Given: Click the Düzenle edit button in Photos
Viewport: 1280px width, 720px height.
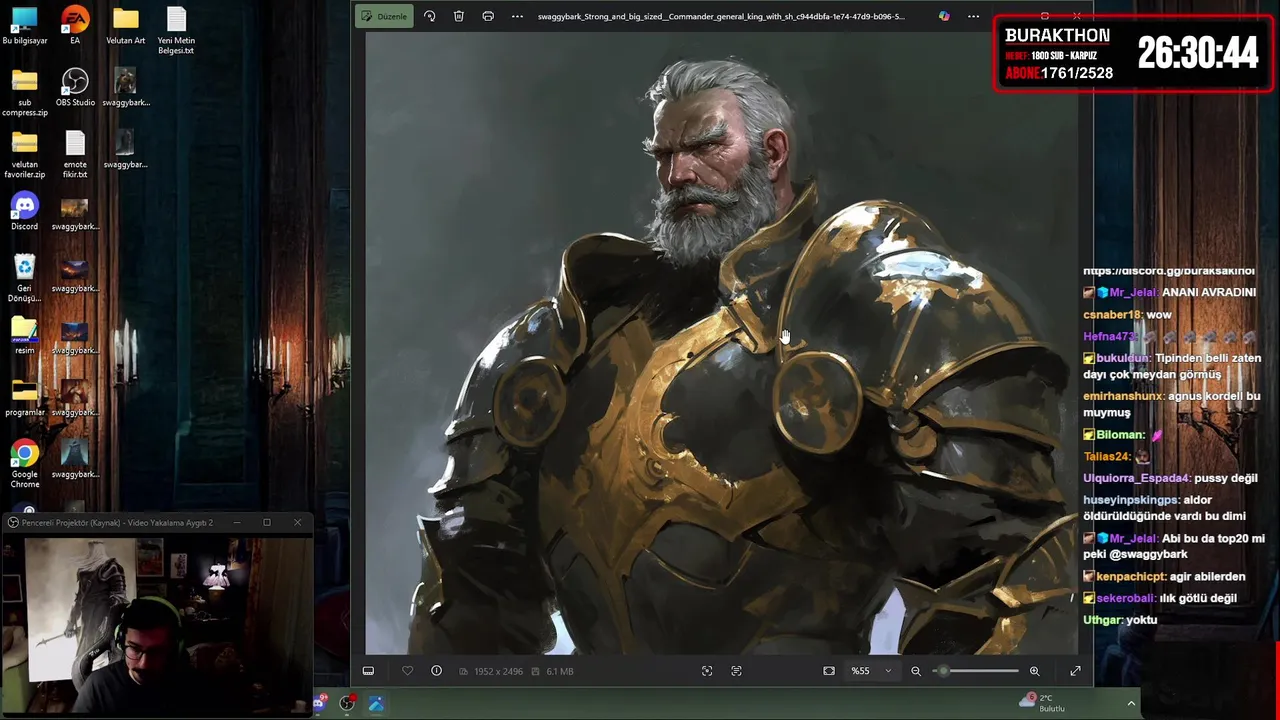Looking at the screenshot, I should pyautogui.click(x=384, y=16).
